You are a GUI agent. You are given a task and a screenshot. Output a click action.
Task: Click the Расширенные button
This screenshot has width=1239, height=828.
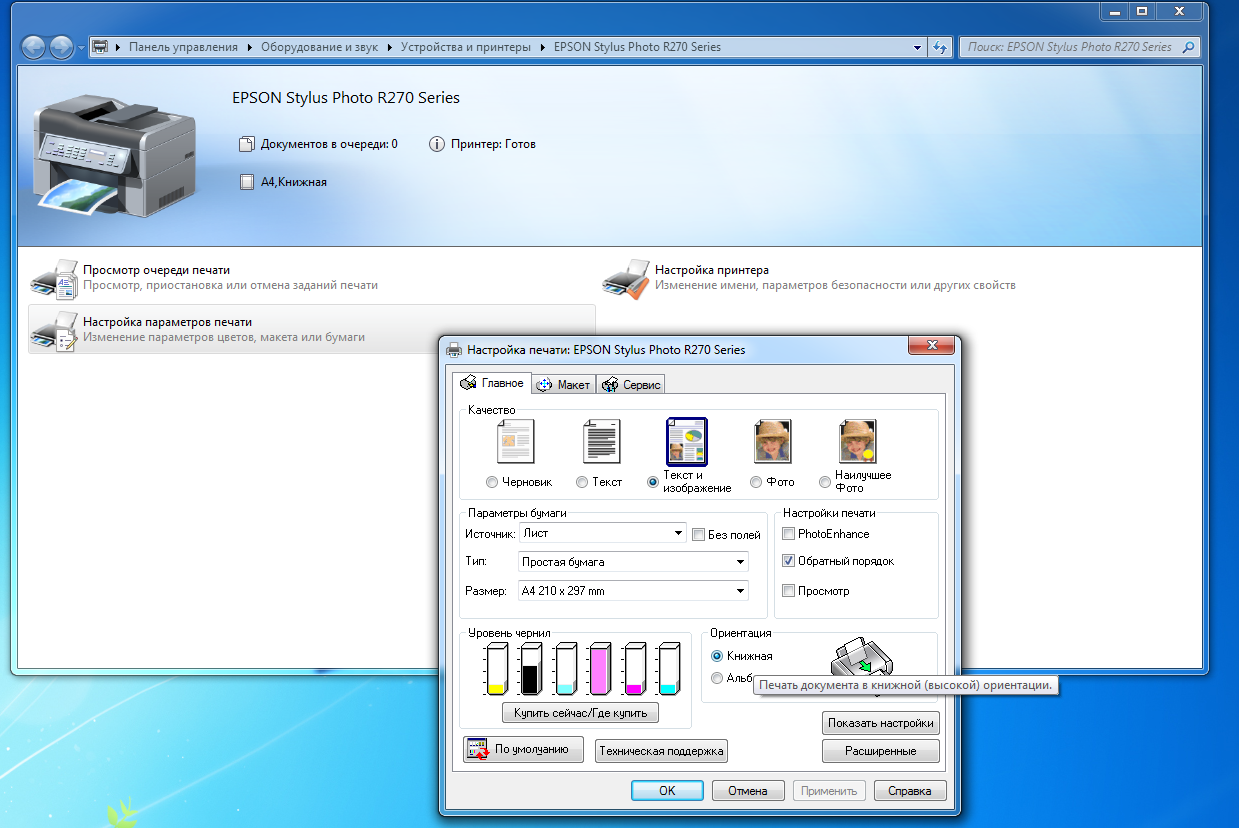coord(881,751)
